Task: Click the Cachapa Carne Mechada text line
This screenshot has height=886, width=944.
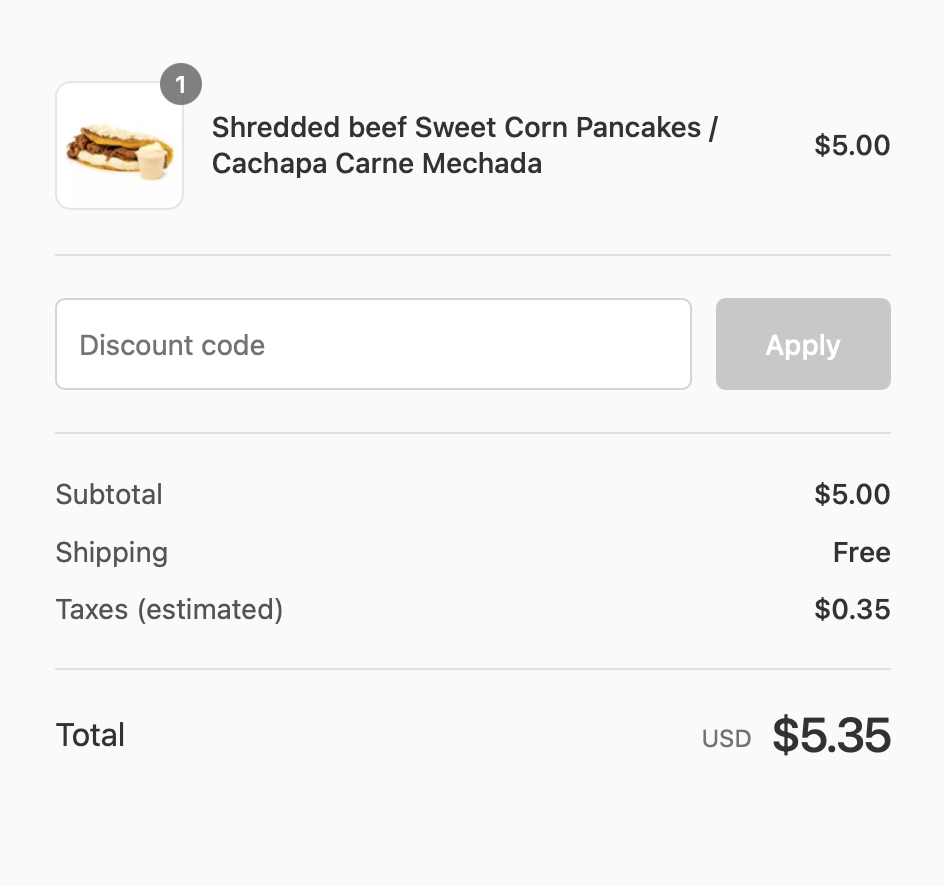Action: [377, 164]
